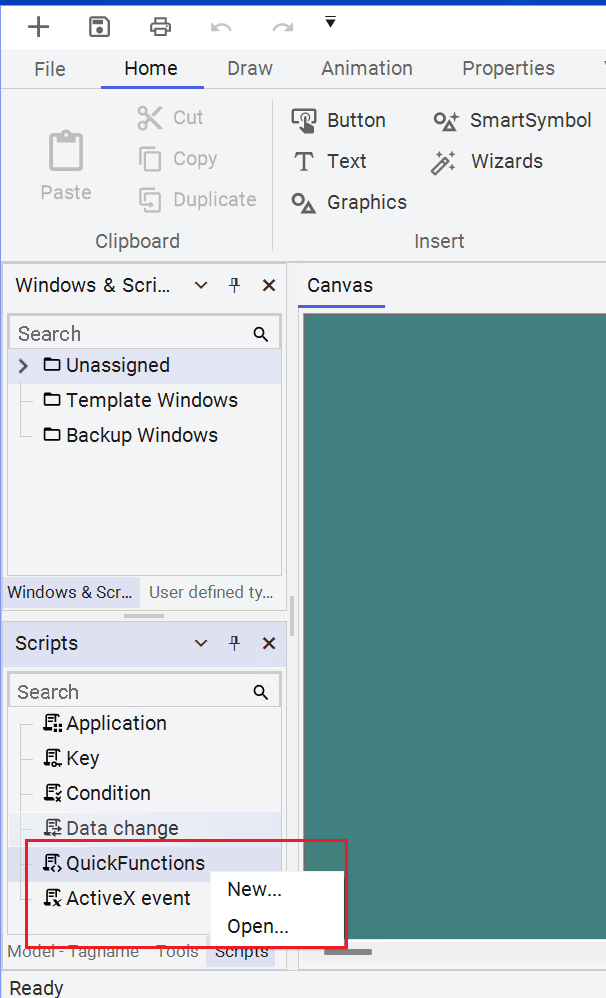
Task: Click the Cut scissors button
Action: [171, 118]
